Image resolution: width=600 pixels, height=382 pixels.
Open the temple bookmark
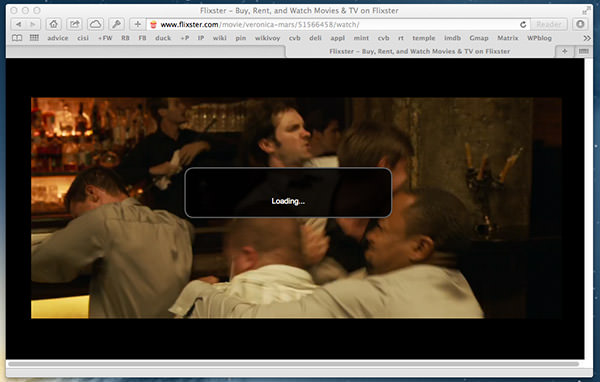[424, 38]
